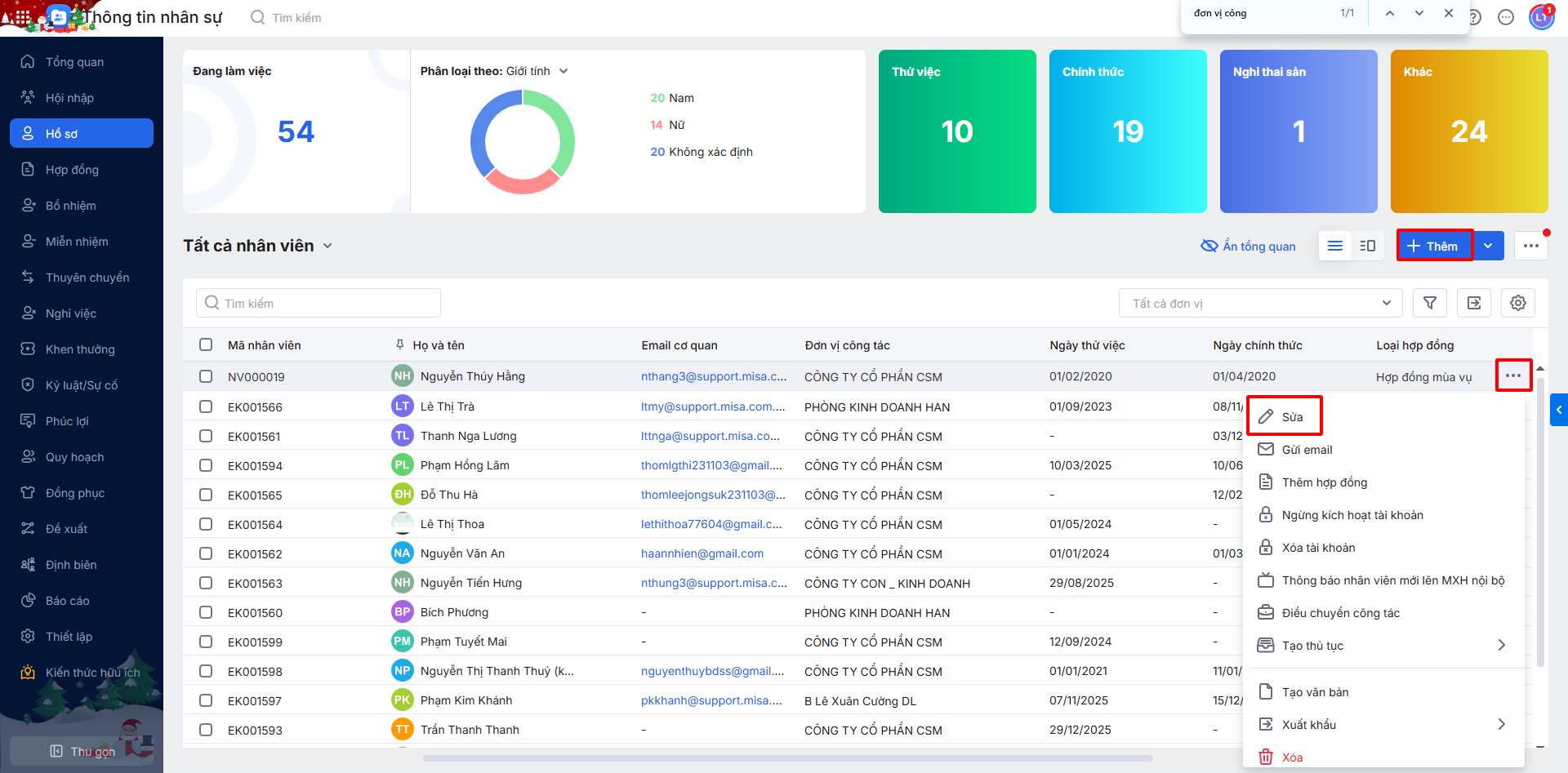
Task: Open the table settings gear icon
Action: 1517,303
